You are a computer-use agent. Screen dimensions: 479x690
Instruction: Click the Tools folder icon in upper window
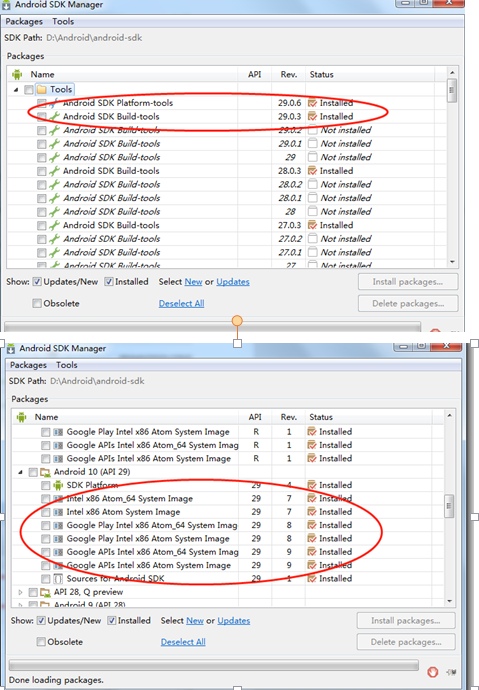(x=42, y=90)
